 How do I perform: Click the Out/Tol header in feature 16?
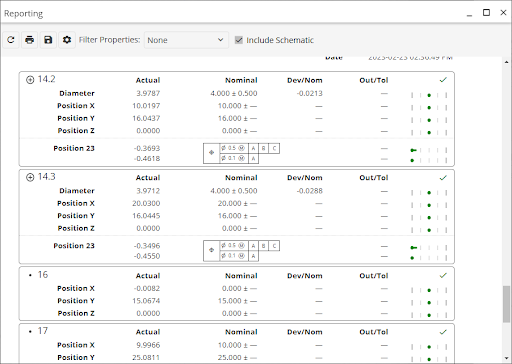[x=374, y=276]
